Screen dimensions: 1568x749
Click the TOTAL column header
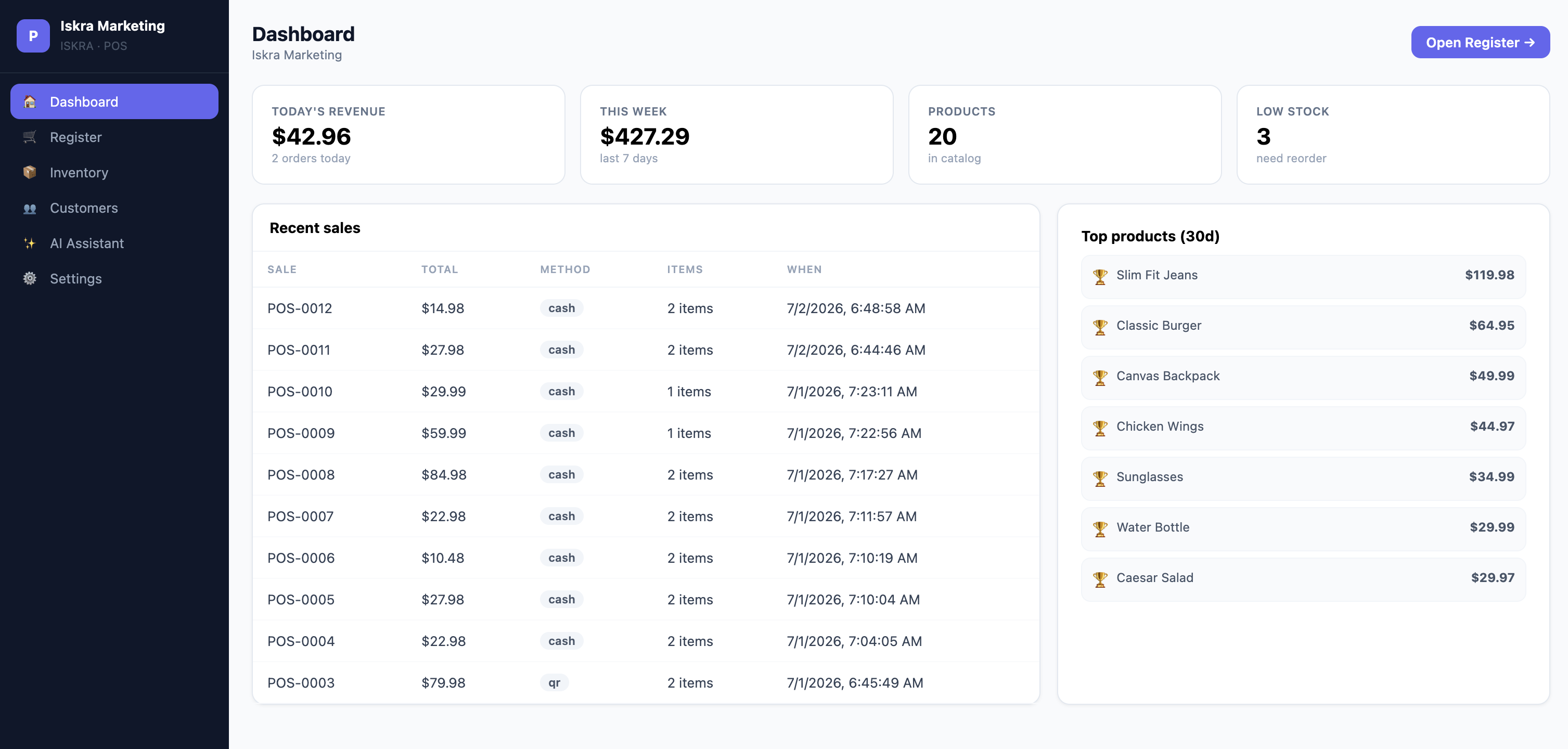point(440,269)
